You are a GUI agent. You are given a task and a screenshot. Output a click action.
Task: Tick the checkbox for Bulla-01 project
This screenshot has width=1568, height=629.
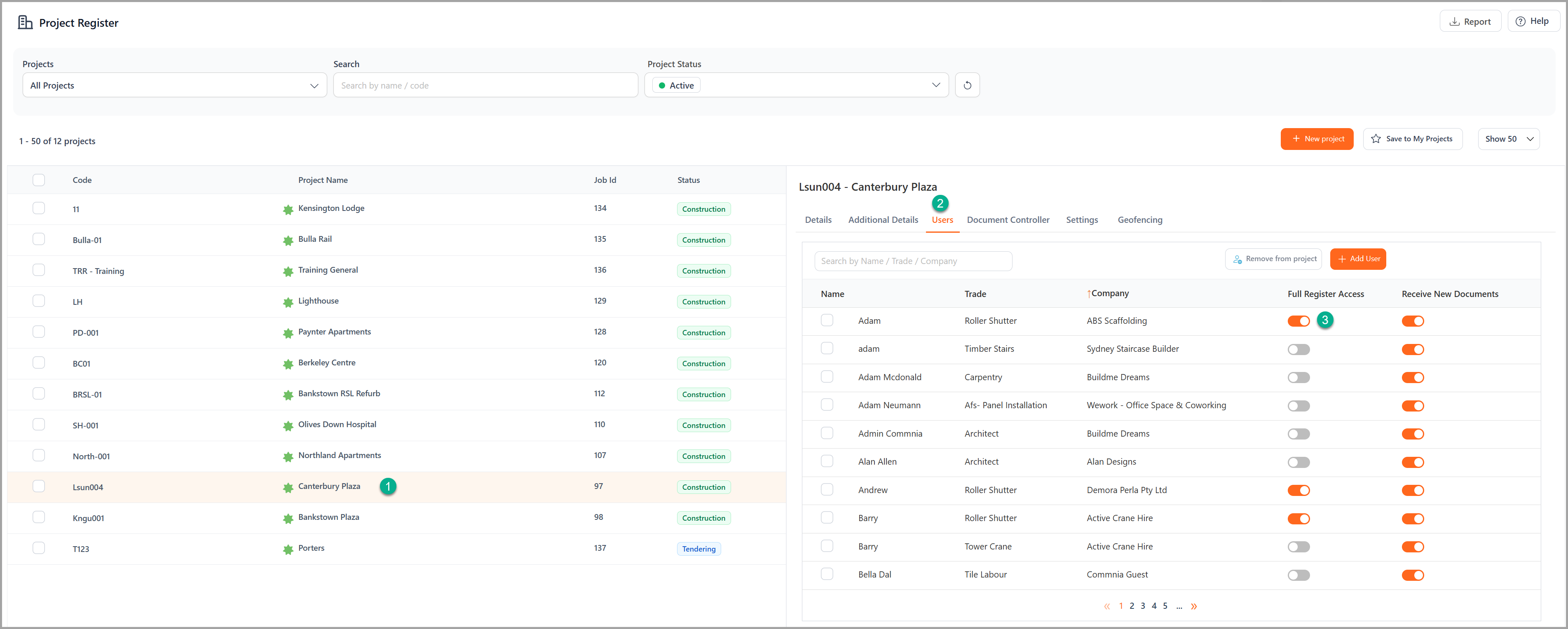click(x=39, y=239)
